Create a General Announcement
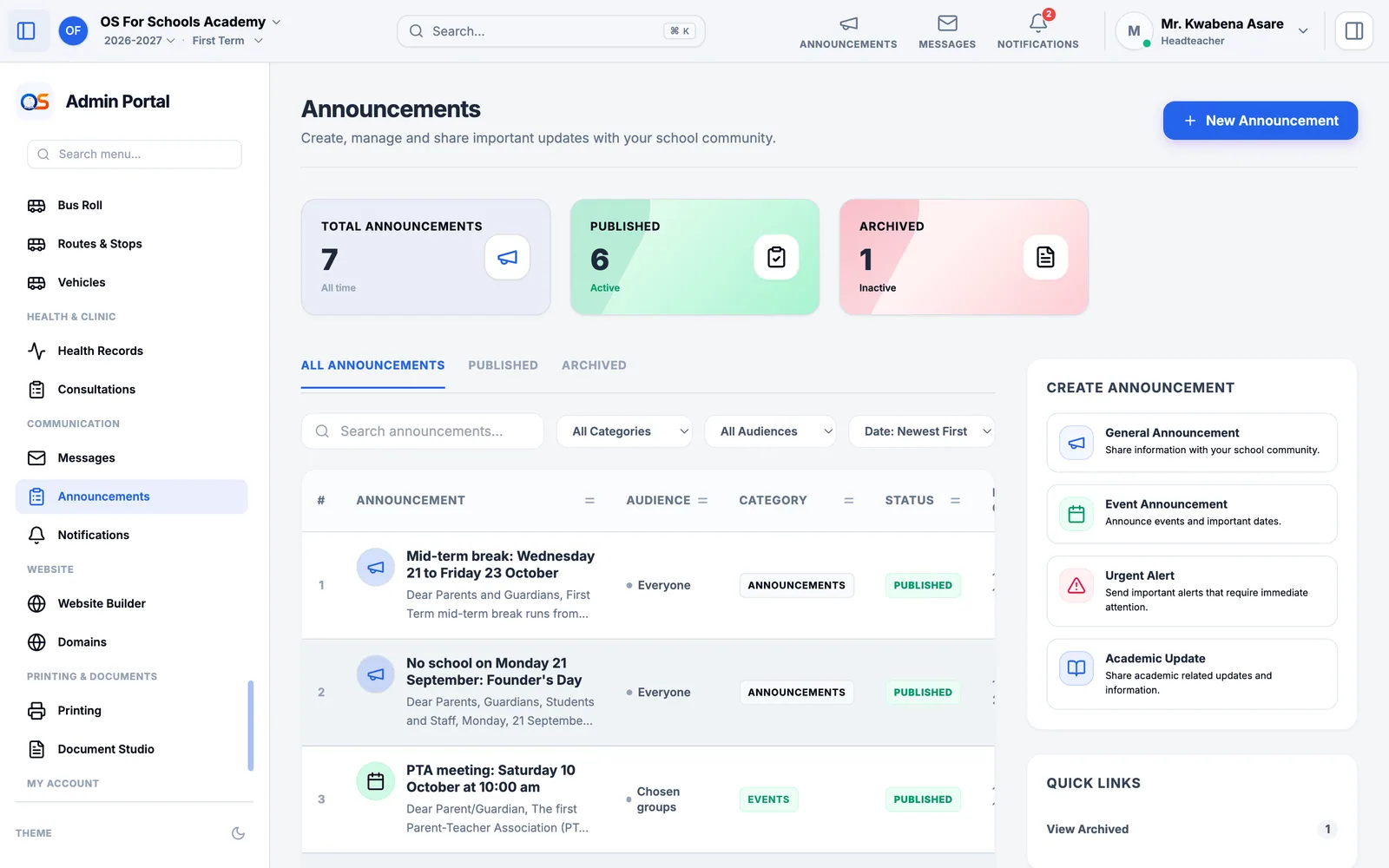 click(1192, 443)
